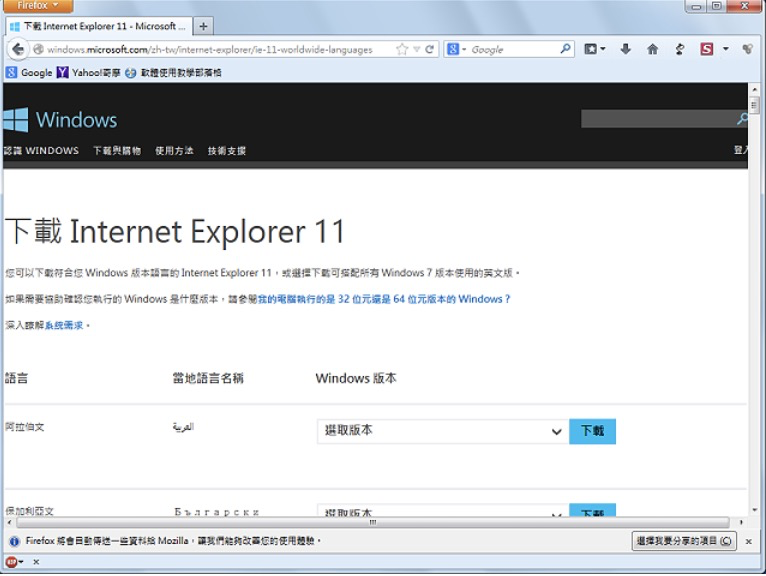
Task: Click the red S toolbar icon
Action: click(x=706, y=49)
